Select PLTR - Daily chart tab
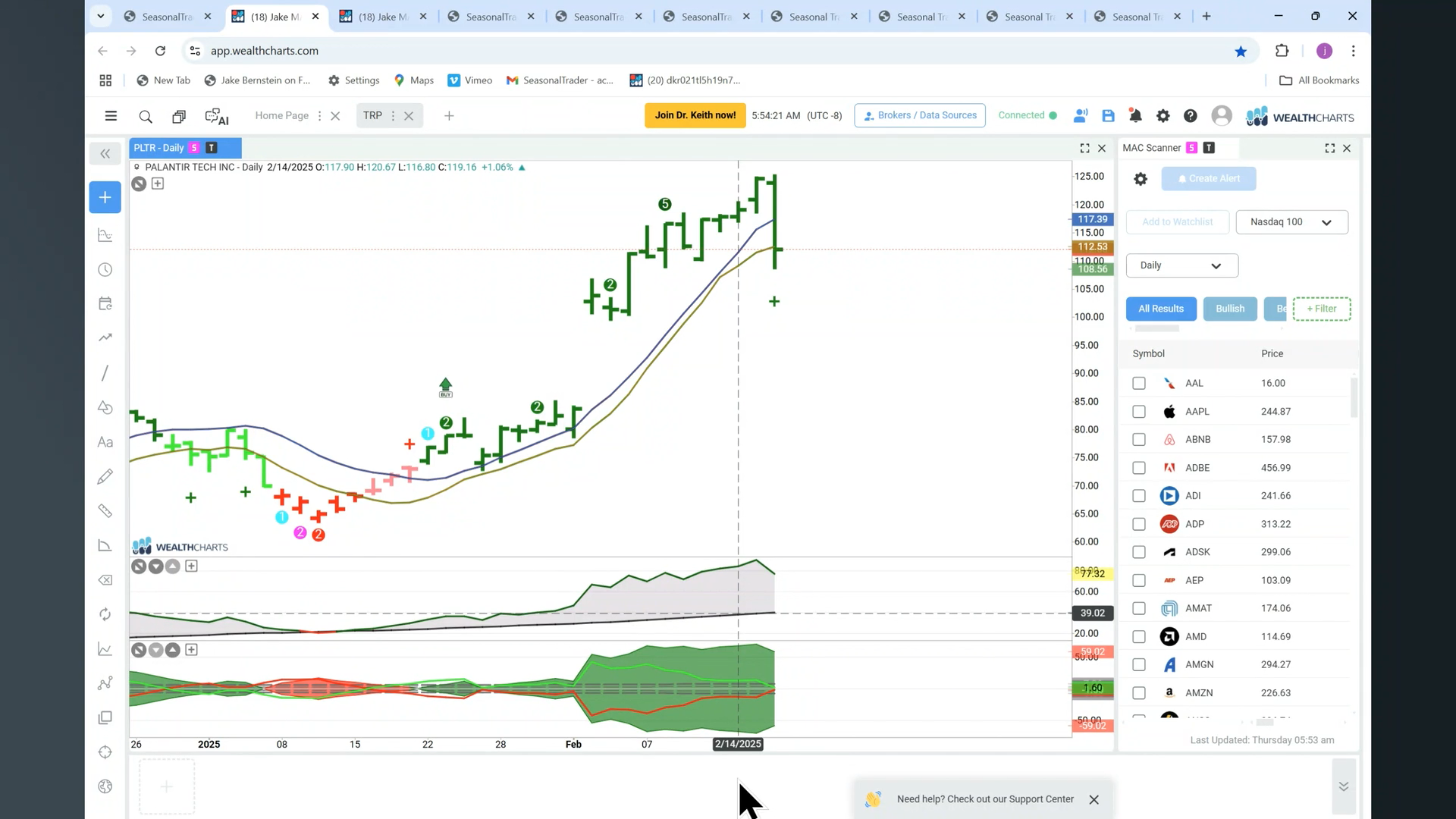The height and width of the screenshot is (819, 1456). pyautogui.click(x=185, y=148)
